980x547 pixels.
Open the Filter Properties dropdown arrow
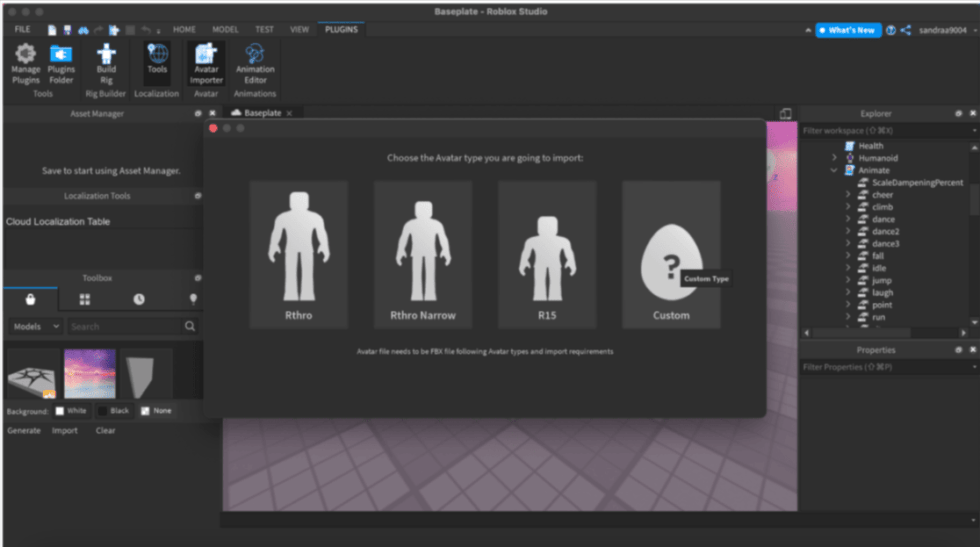[974, 367]
